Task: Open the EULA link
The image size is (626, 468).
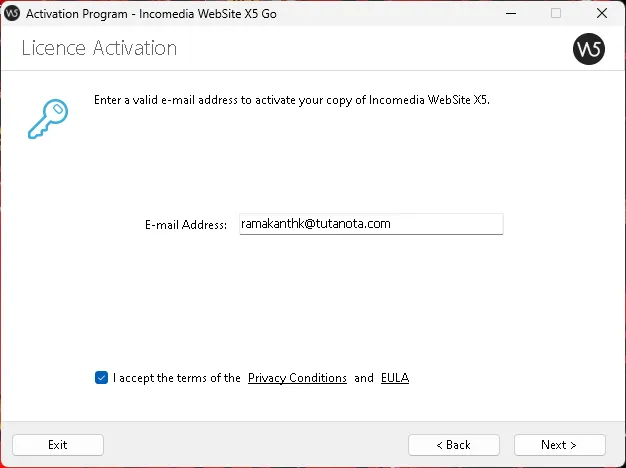Action: (395, 378)
